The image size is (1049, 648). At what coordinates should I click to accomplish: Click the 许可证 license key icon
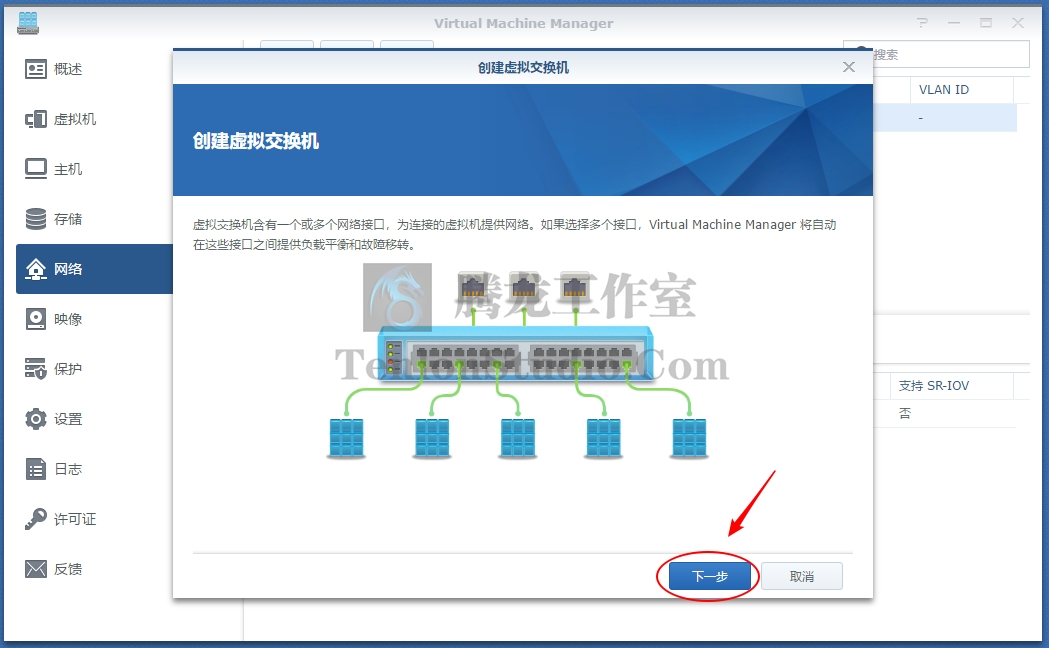(x=35, y=519)
